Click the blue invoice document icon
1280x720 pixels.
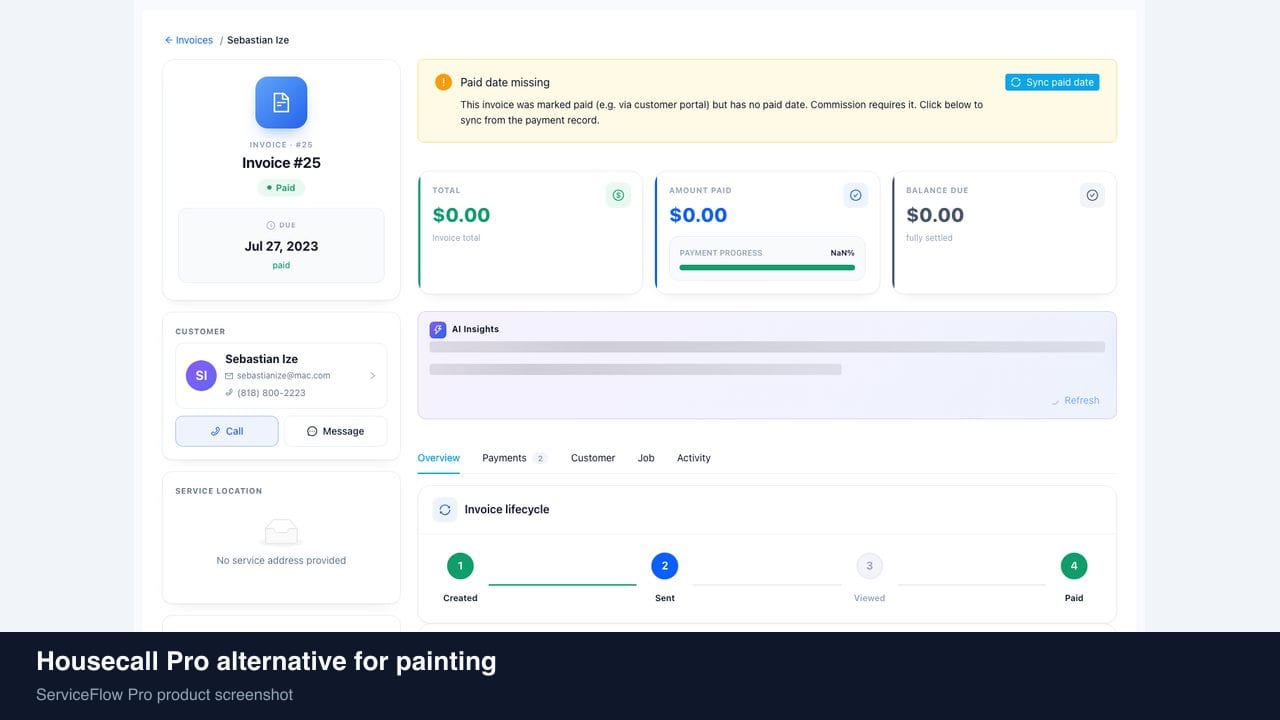(x=281, y=102)
